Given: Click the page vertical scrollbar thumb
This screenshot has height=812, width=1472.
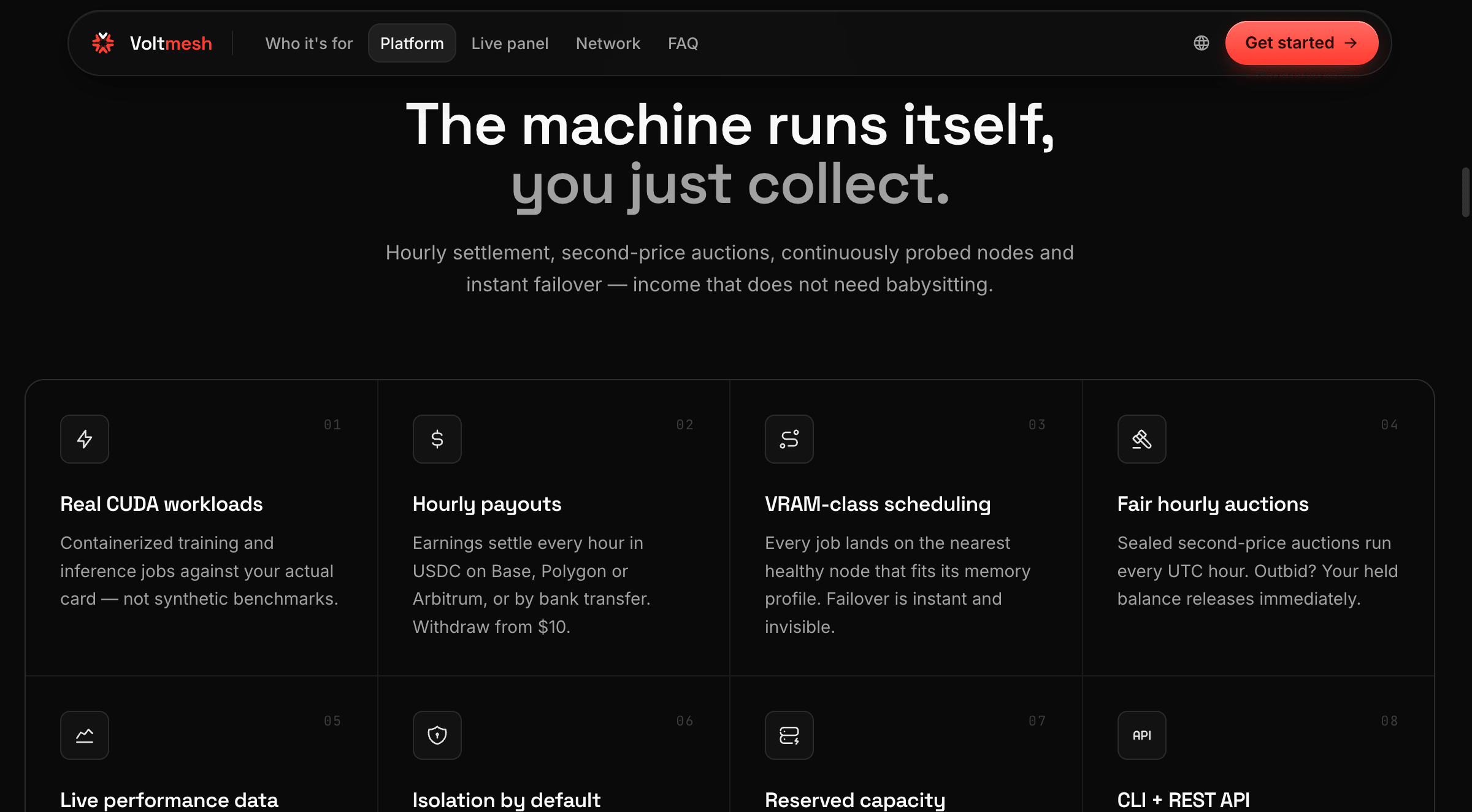Looking at the screenshot, I should click(1466, 192).
